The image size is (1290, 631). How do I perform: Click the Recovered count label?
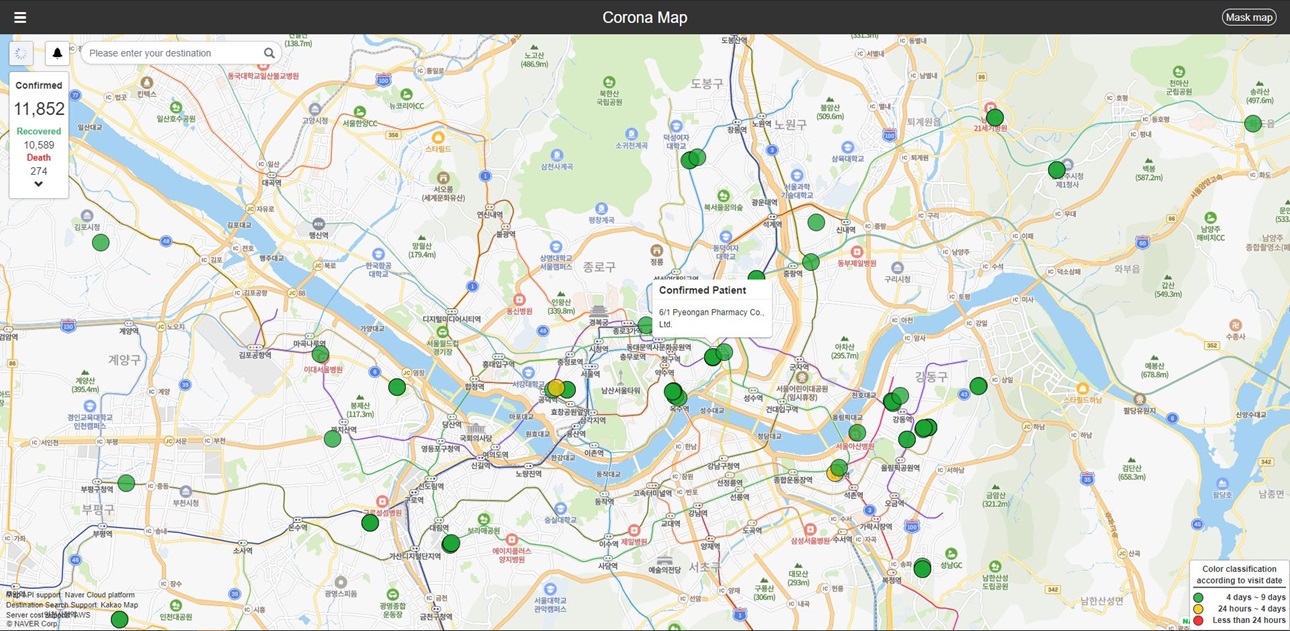38,131
